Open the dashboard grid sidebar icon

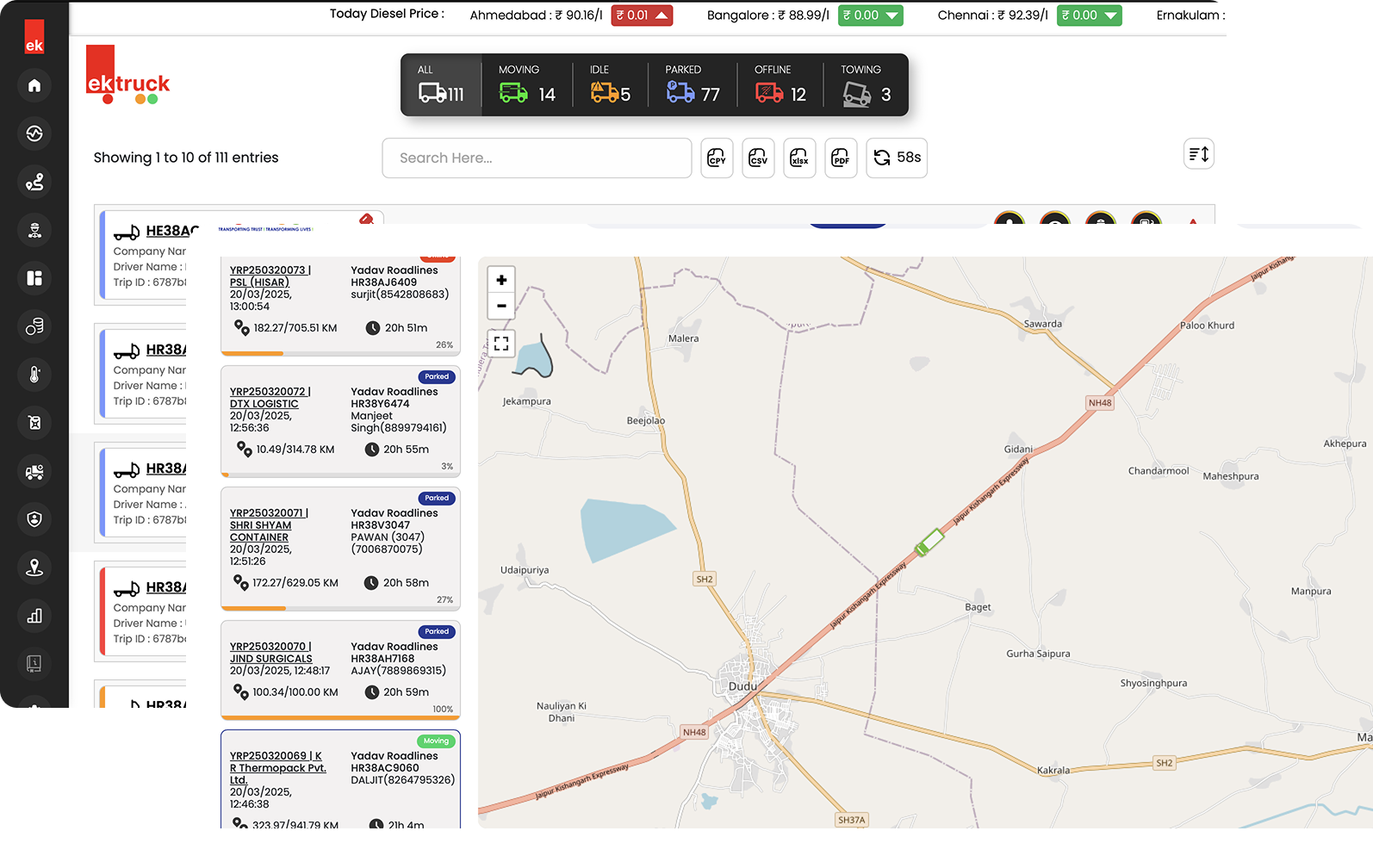(x=34, y=278)
